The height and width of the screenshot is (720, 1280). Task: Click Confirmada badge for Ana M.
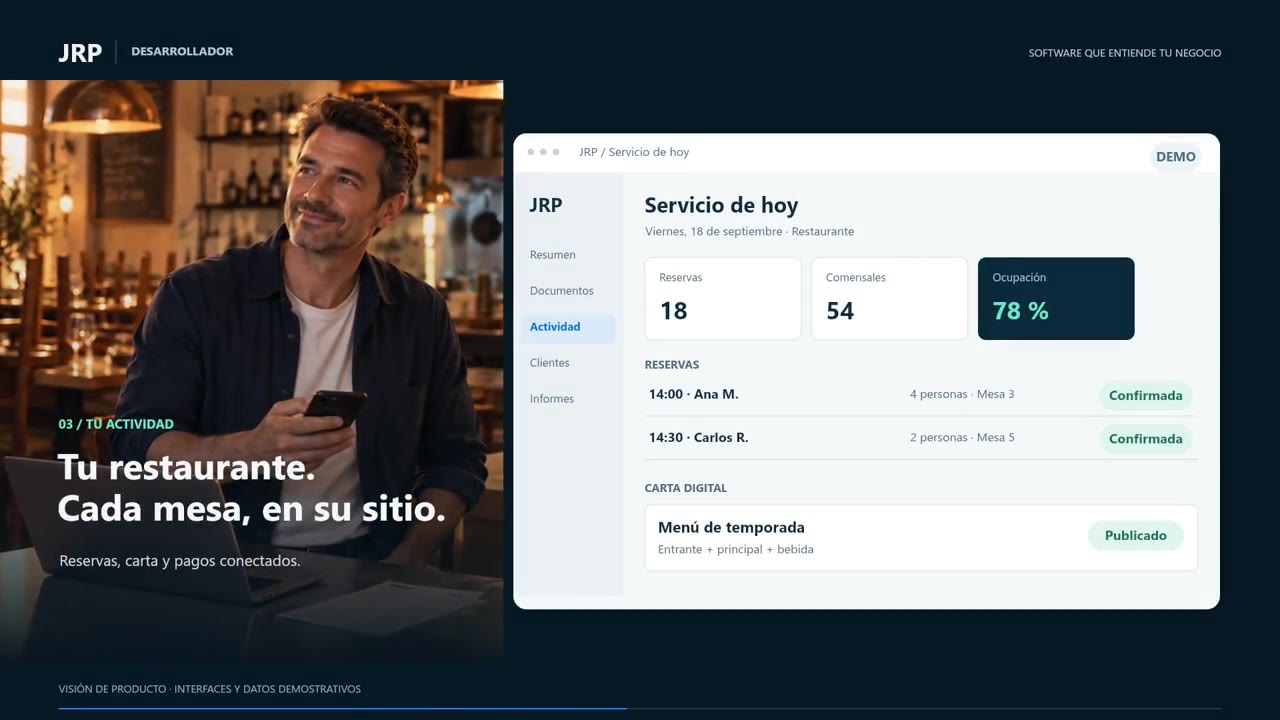click(1146, 396)
